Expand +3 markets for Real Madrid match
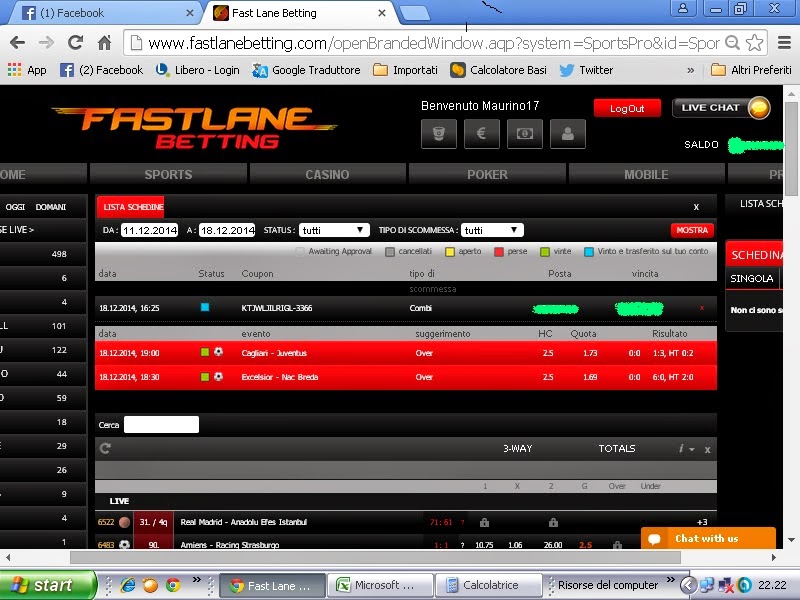Image resolution: width=800 pixels, height=600 pixels. tap(702, 522)
